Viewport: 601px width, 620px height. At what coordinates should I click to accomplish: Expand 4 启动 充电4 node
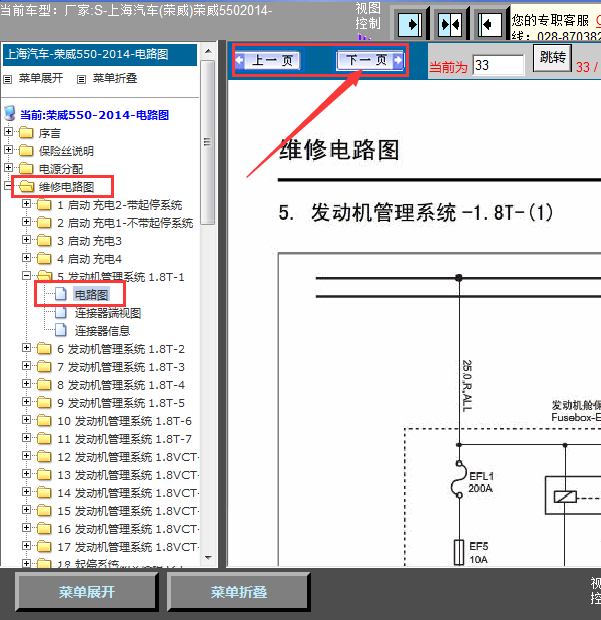[x=26, y=258]
